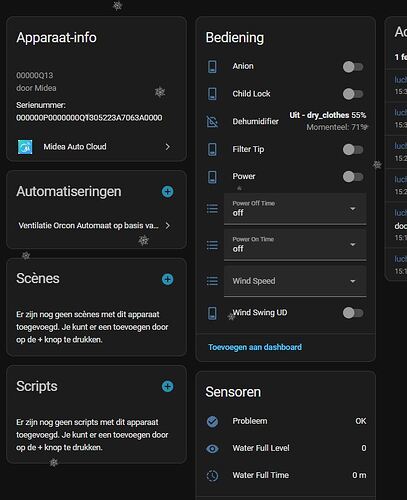
Task: Enable the Child Lock switch
Action: tap(353, 94)
